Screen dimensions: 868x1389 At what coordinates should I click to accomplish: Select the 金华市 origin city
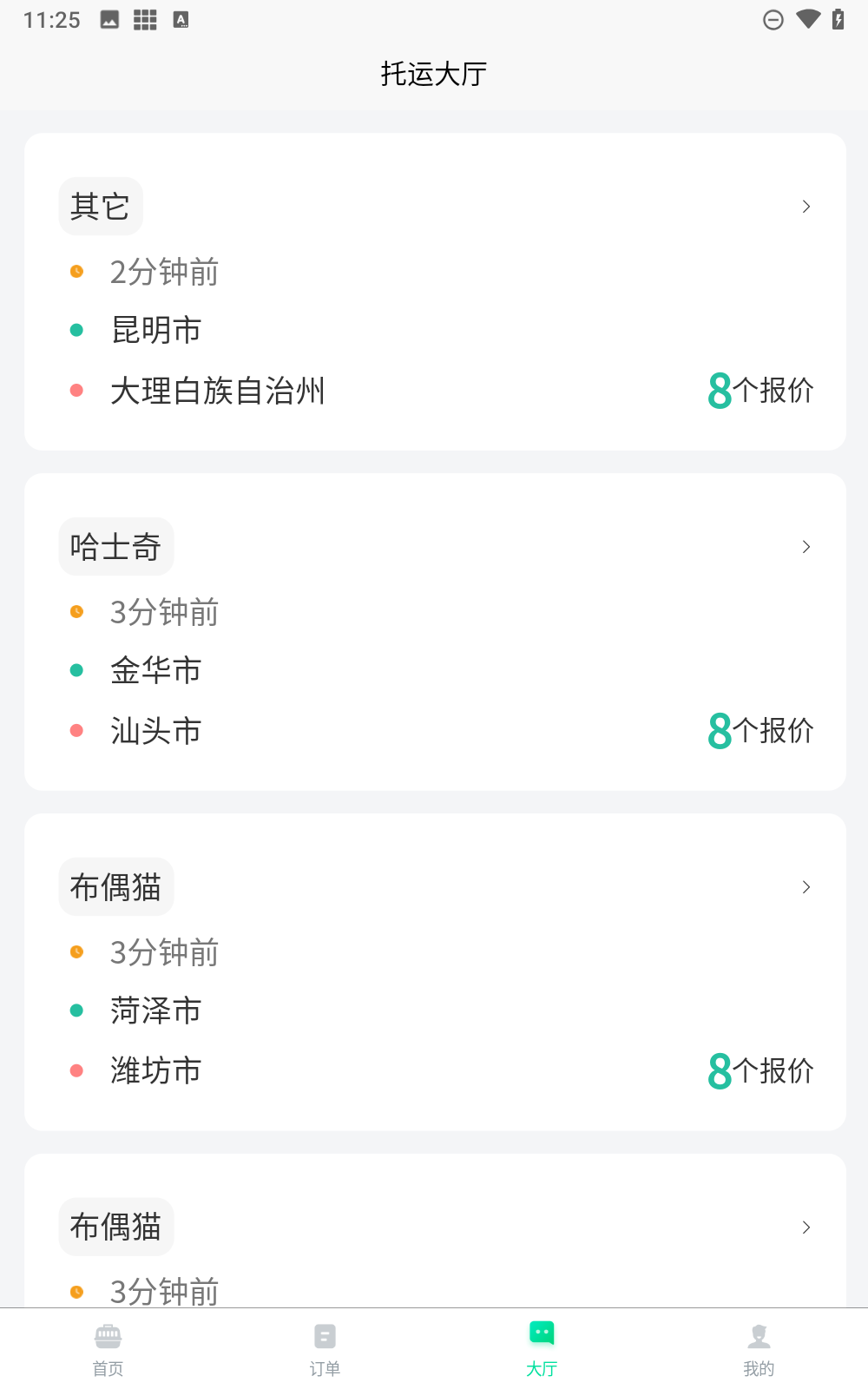[156, 670]
